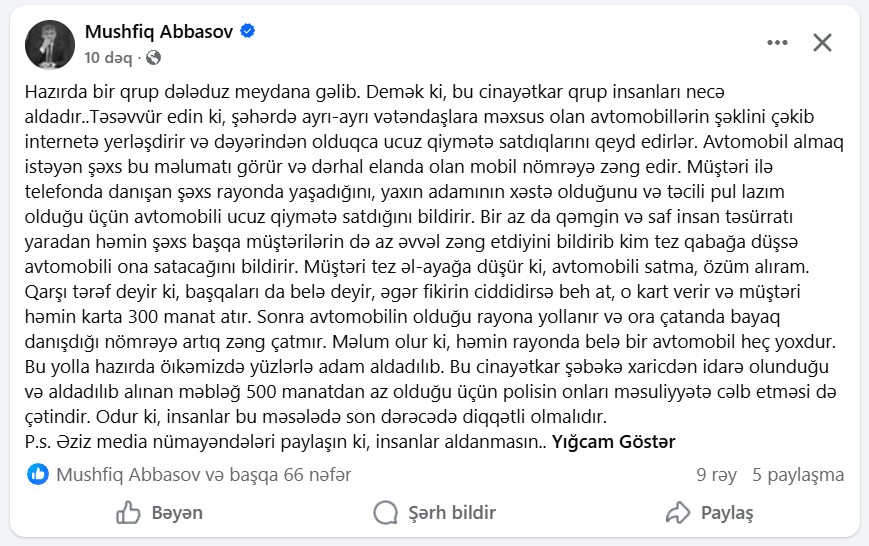Image resolution: width=869 pixels, height=546 pixels.
Task: Click the Mushfiq Abbasov author name
Action: click(x=159, y=32)
